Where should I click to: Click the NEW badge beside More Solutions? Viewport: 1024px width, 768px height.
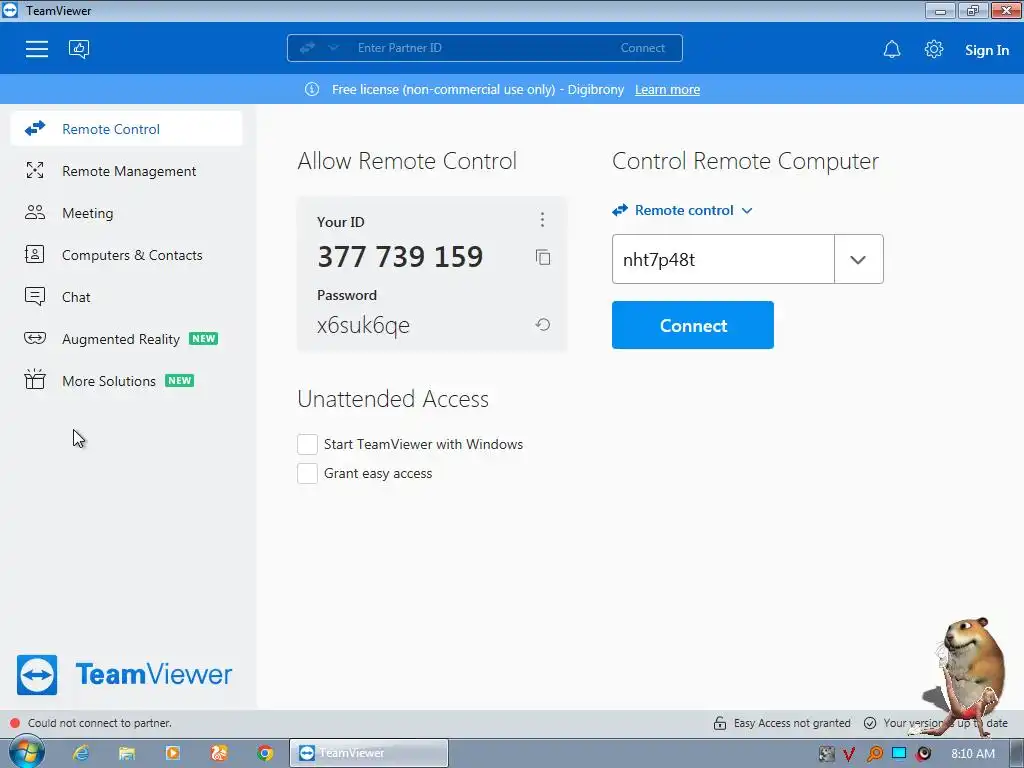coord(180,381)
